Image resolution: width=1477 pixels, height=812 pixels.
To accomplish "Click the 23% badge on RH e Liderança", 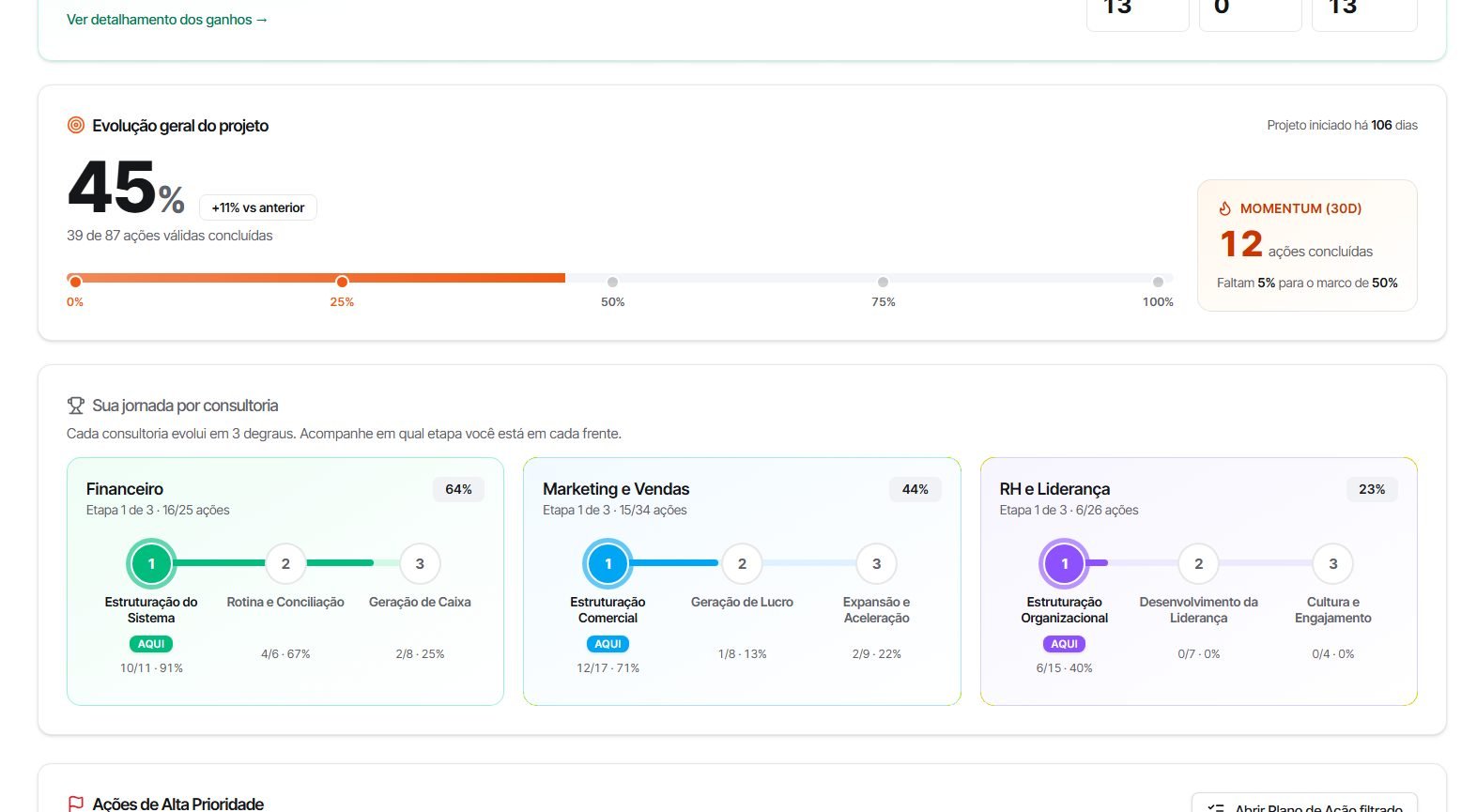I will (x=1372, y=489).
